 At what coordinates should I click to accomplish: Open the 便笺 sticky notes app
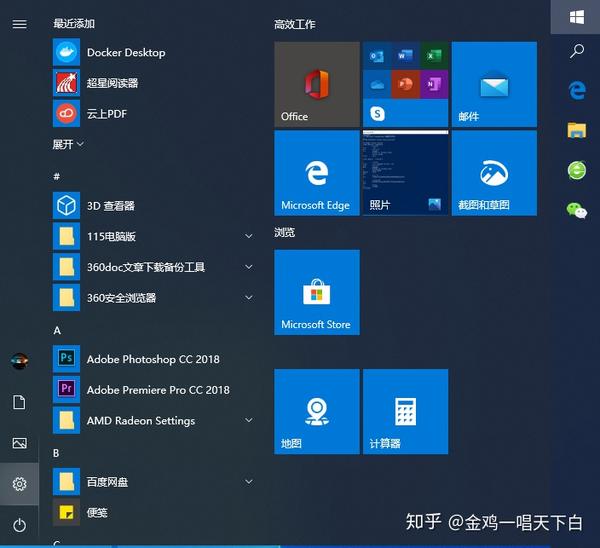tap(153, 512)
